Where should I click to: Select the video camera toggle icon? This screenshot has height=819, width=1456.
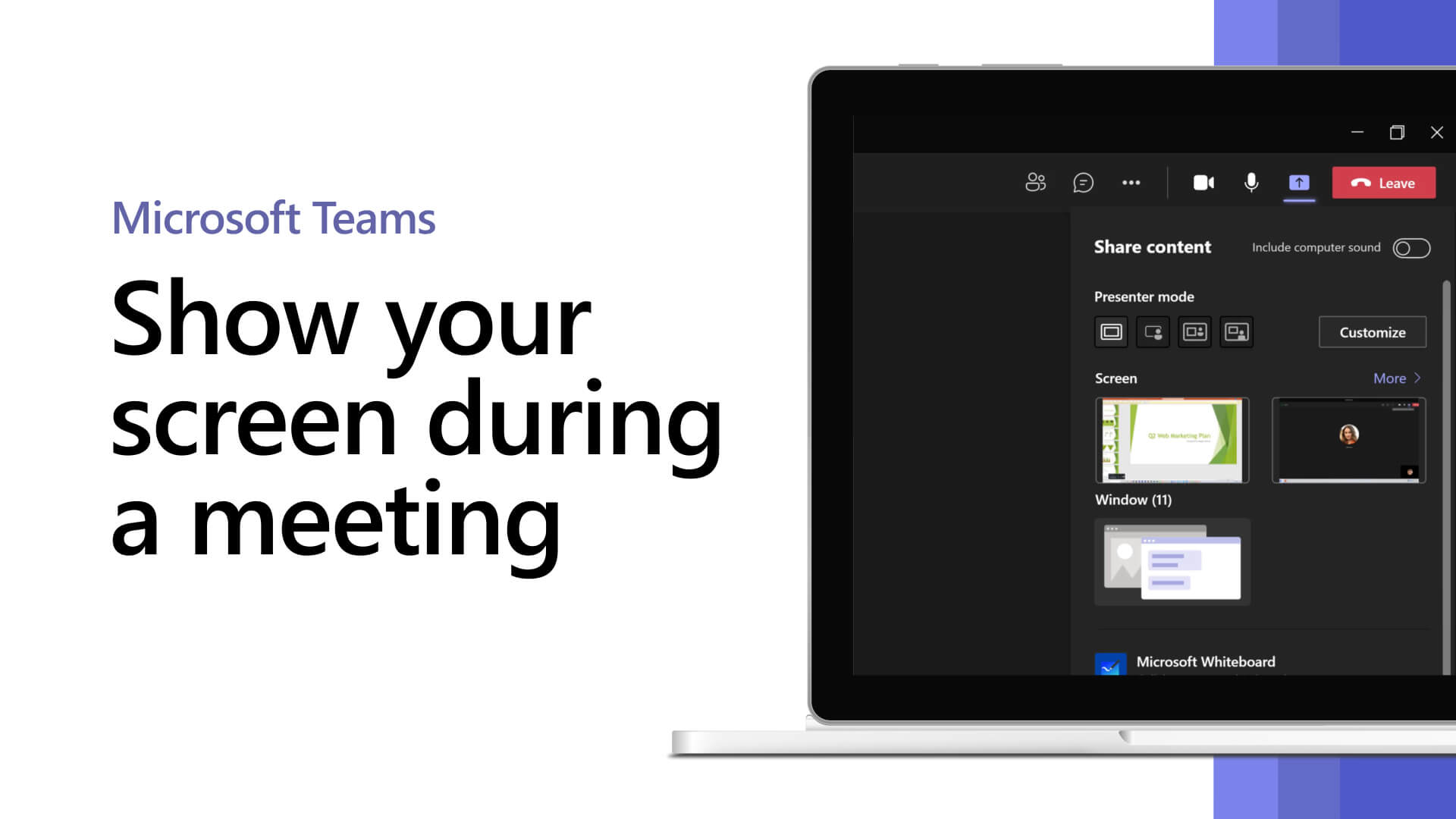tap(1203, 182)
